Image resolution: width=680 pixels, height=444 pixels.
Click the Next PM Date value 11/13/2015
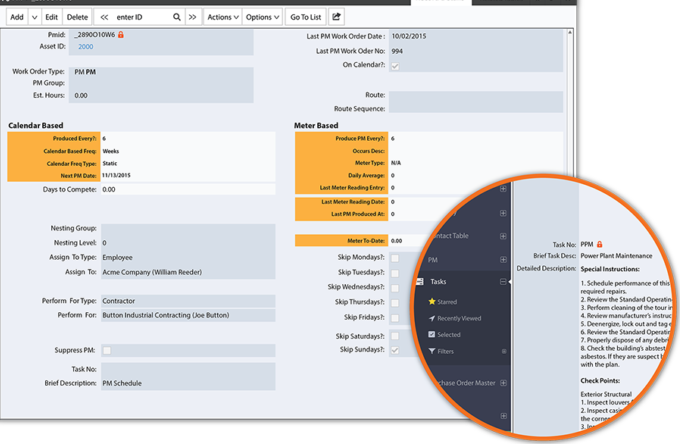tap(116, 176)
